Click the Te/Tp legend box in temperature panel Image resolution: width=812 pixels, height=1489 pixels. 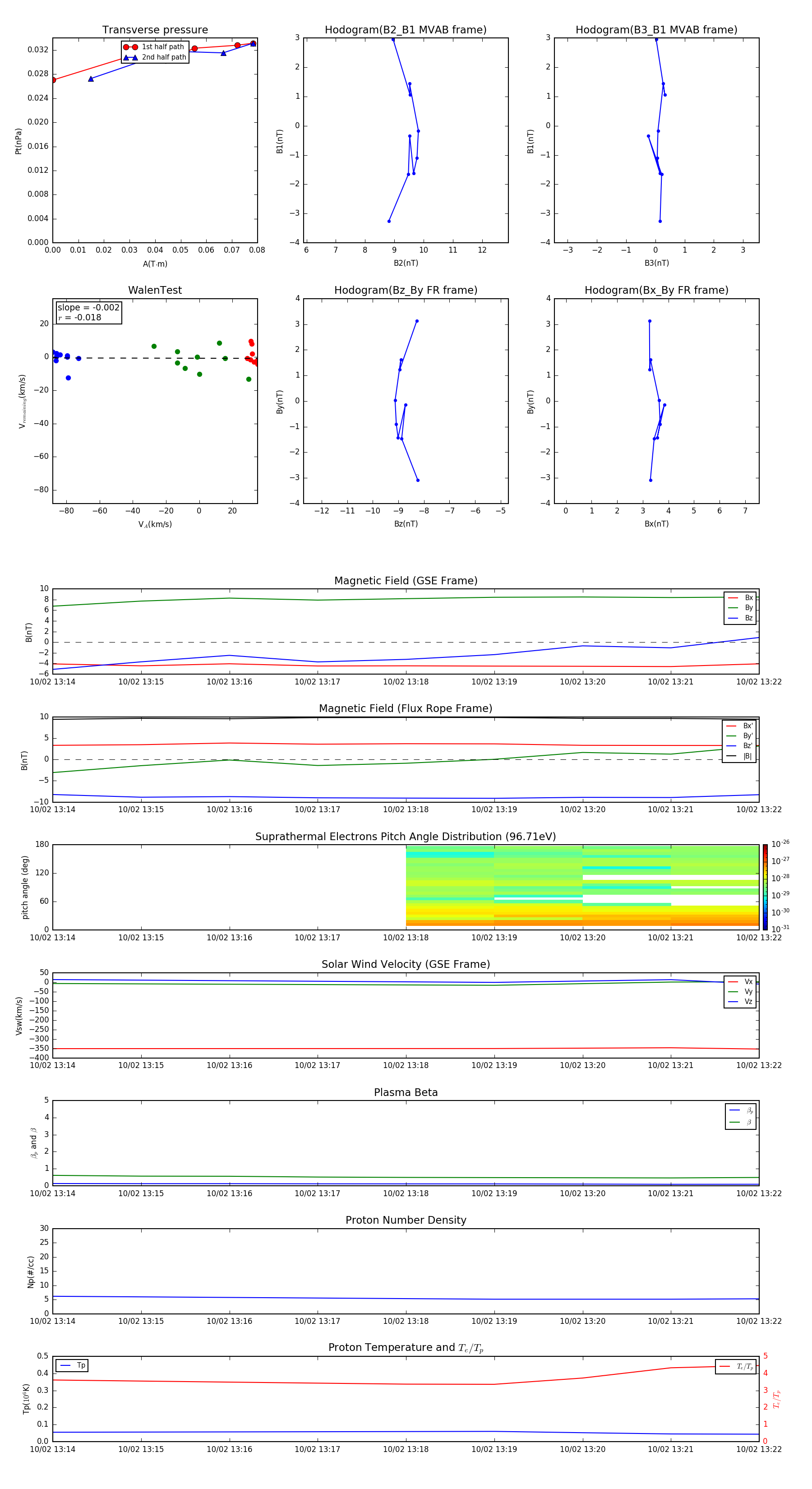pos(736,1366)
